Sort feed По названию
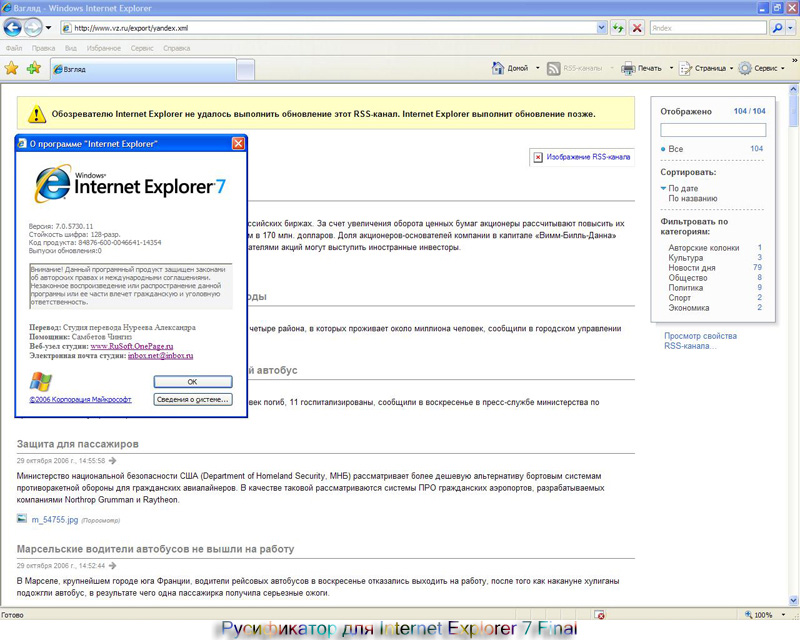Image resolution: width=800 pixels, height=640 pixels. [x=693, y=199]
